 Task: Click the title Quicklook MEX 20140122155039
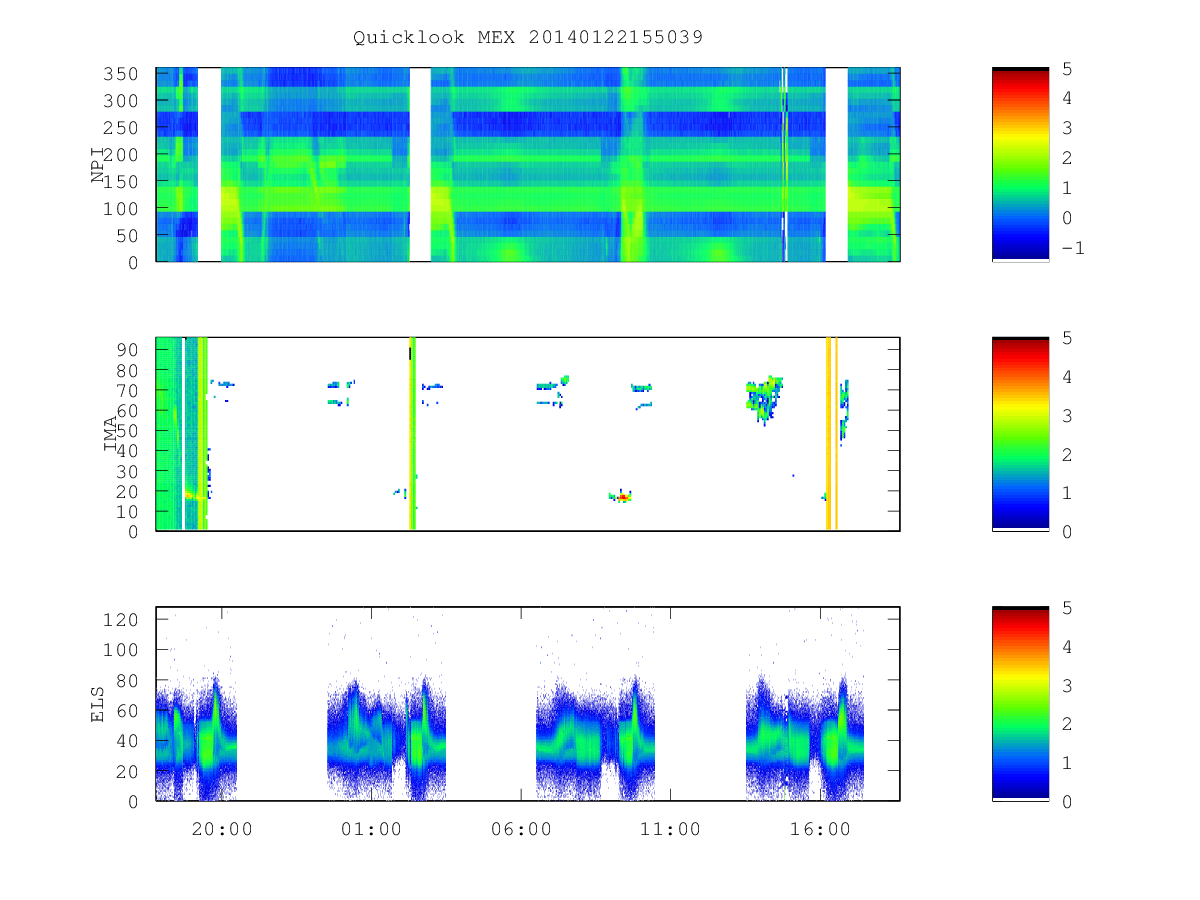pyautogui.click(x=528, y=38)
